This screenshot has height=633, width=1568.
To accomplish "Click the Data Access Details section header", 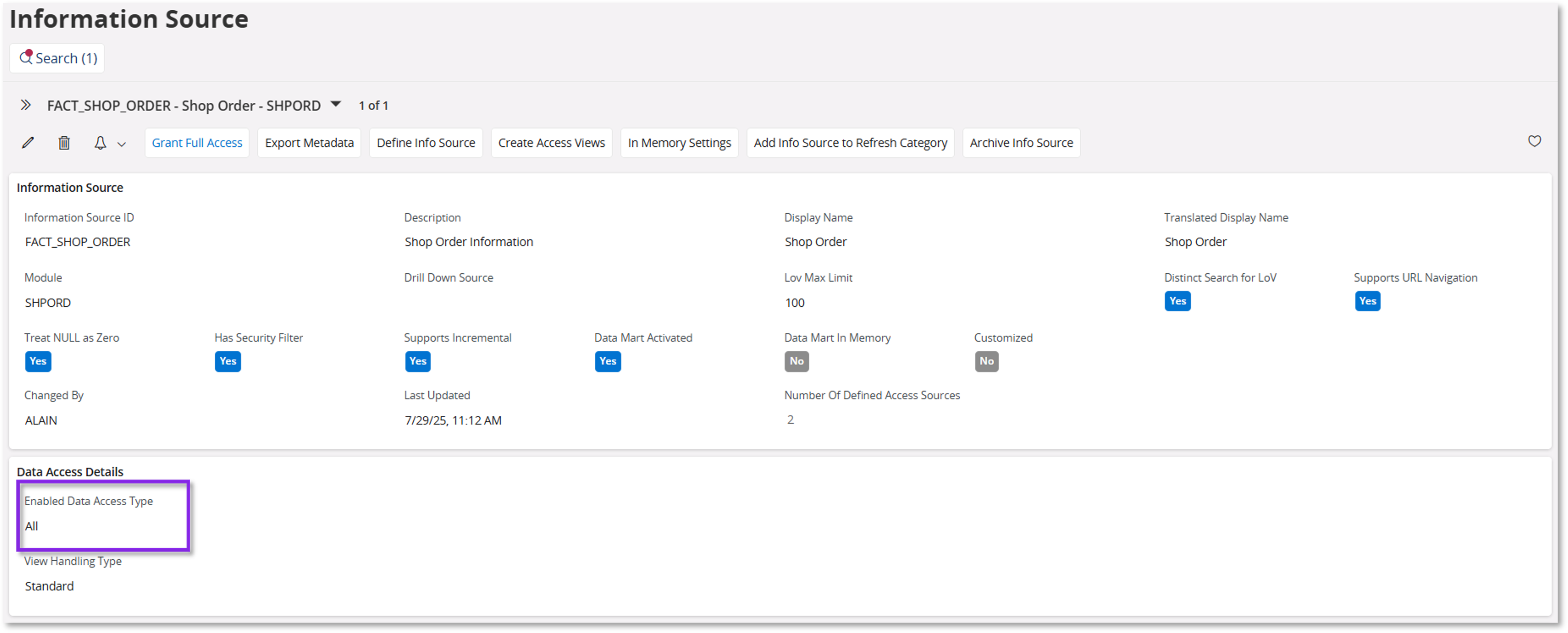I will click(x=70, y=472).
